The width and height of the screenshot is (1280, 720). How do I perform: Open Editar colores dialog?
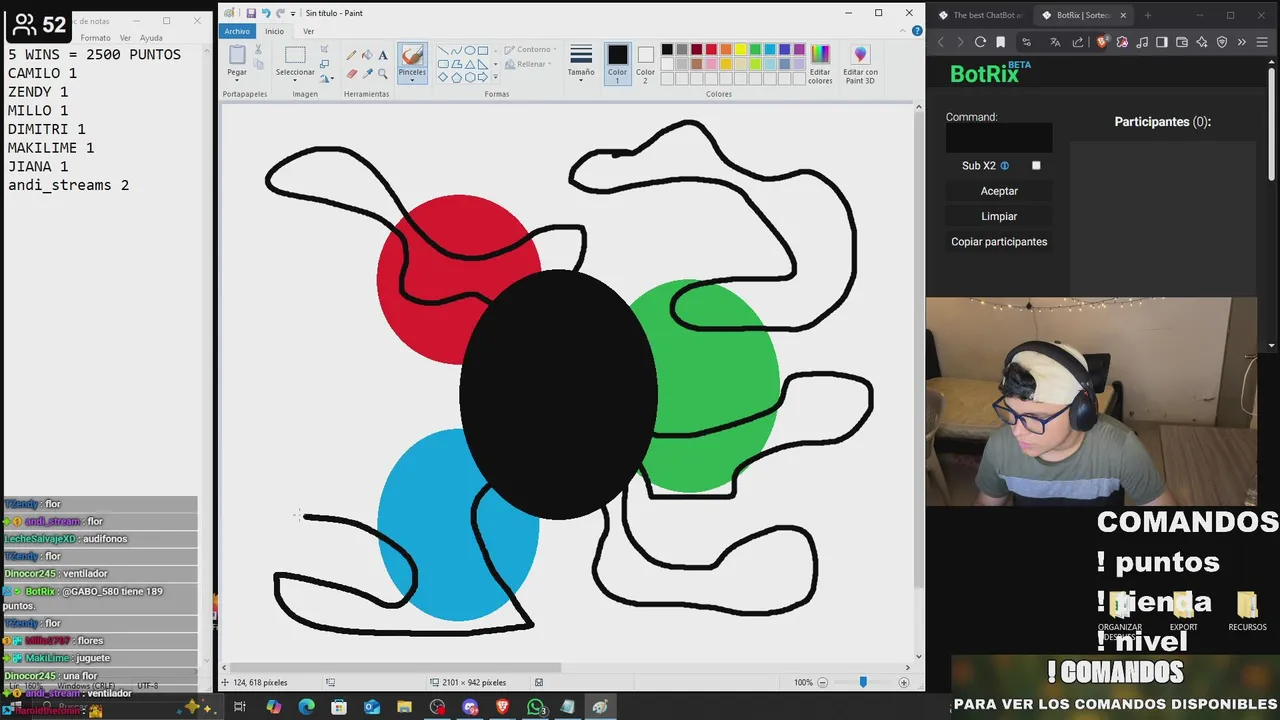[x=820, y=62]
